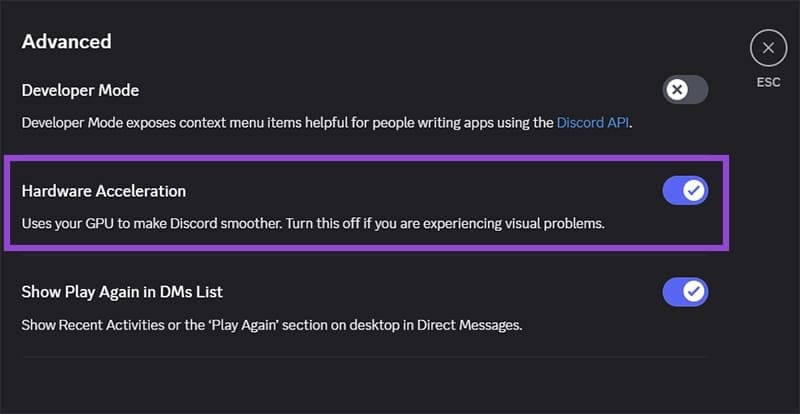Click blue track of Hardware Acceleration switch
Screen dimensions: 800x414
pos(672,190)
